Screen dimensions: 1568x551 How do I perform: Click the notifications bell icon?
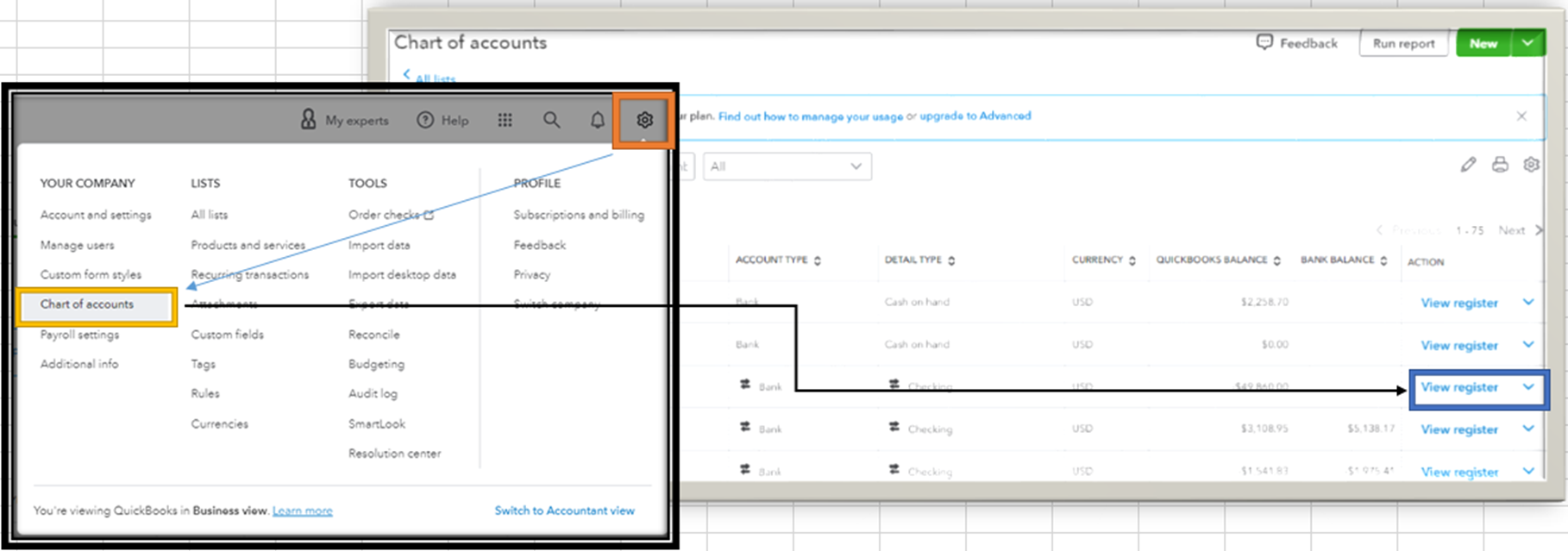[x=597, y=120]
